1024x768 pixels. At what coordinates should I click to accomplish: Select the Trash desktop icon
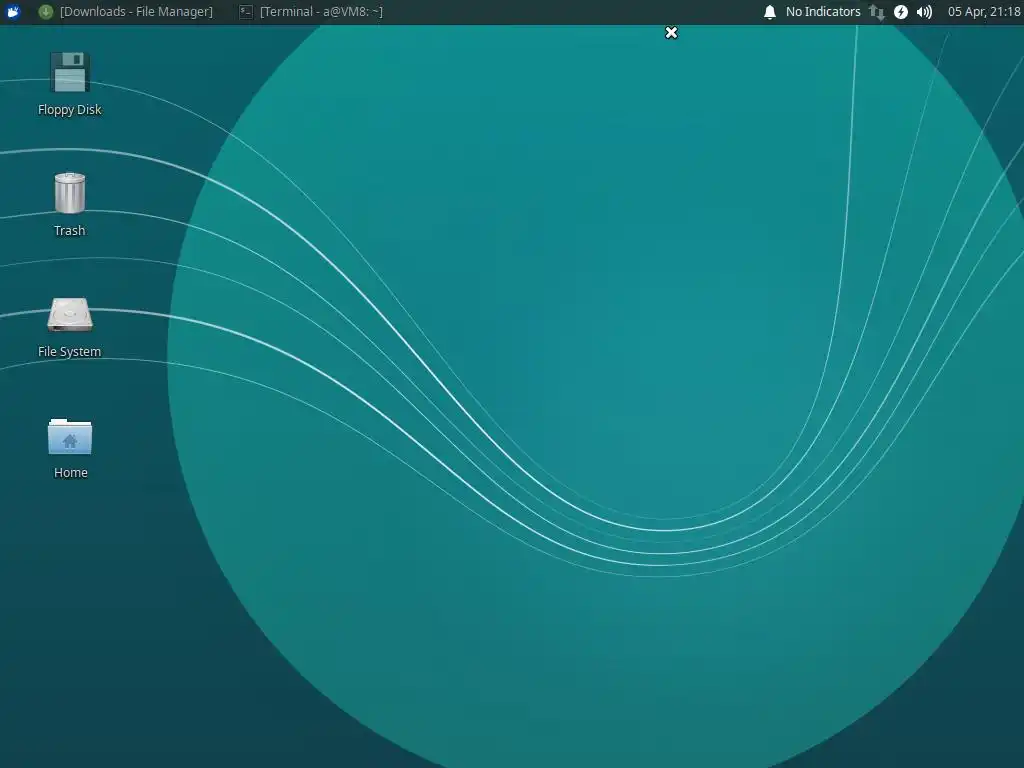tap(69, 193)
